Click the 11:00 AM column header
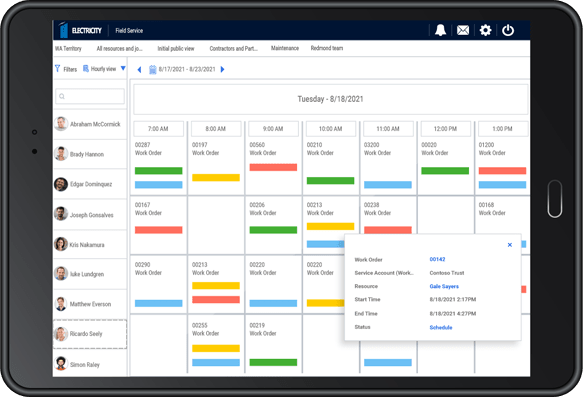583x397 pixels. 388,129
